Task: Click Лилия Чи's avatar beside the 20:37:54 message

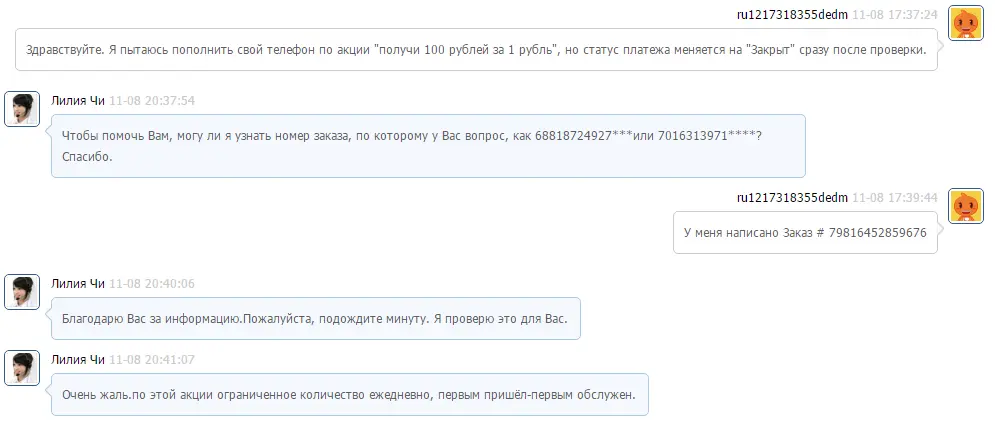Action: (x=22, y=109)
